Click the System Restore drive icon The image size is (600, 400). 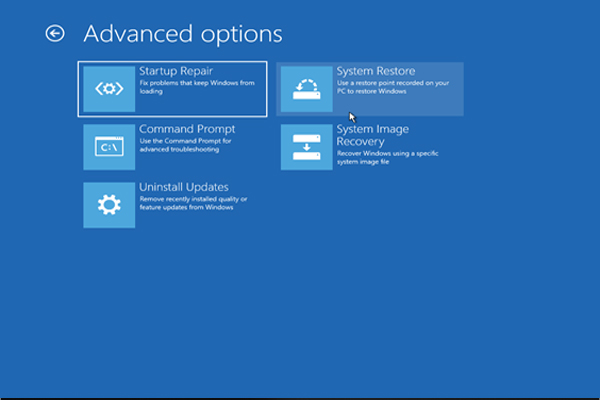(x=307, y=89)
